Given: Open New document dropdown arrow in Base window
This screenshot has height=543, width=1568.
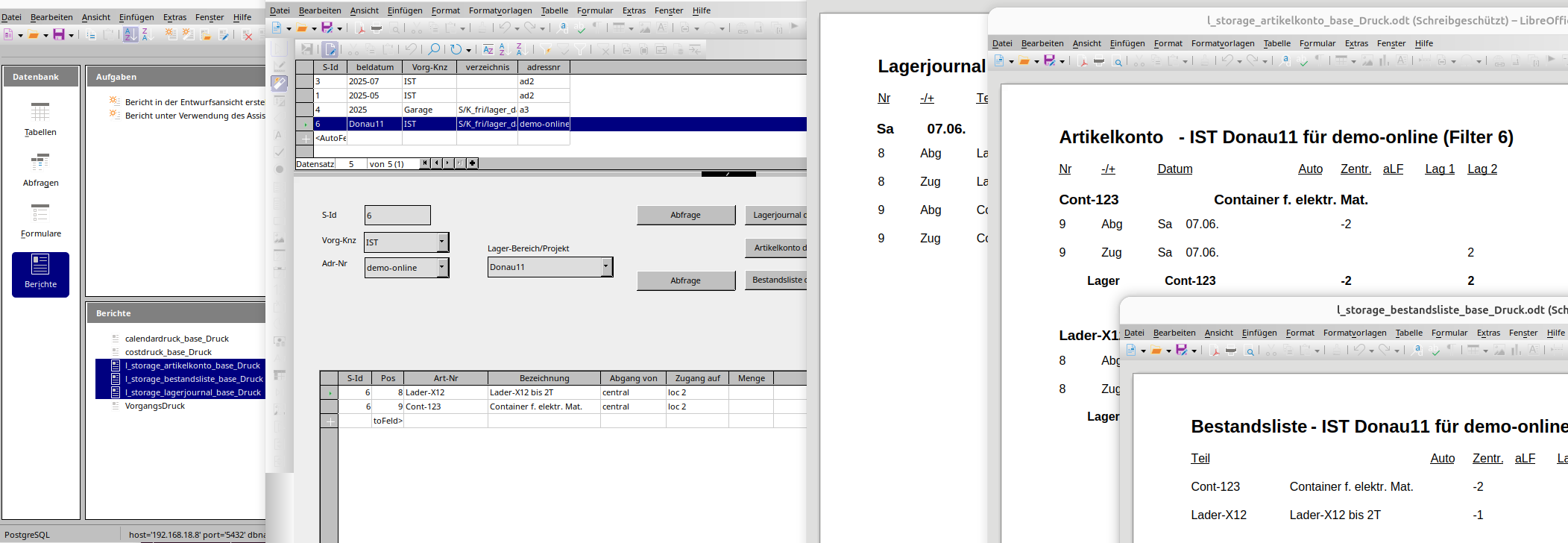Looking at the screenshot, I should coord(20,35).
